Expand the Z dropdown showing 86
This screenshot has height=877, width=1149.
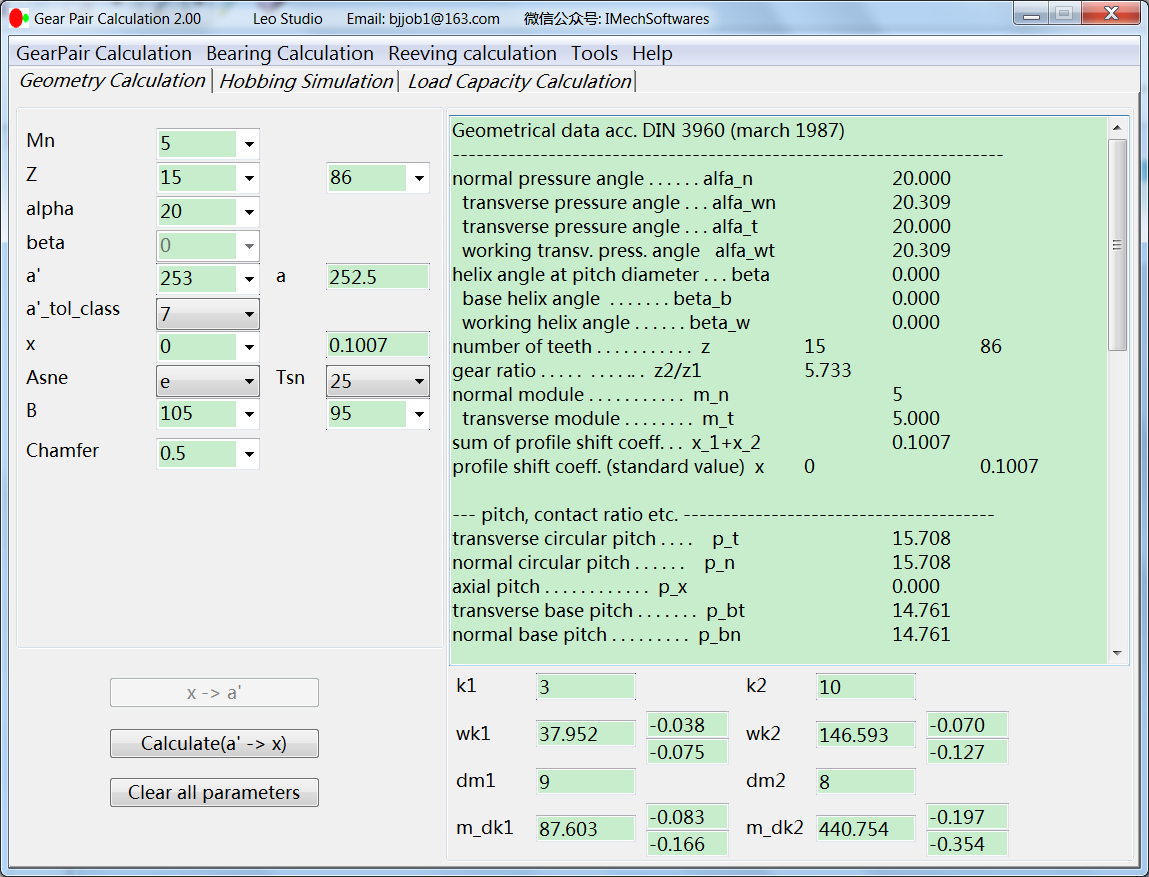tap(419, 177)
